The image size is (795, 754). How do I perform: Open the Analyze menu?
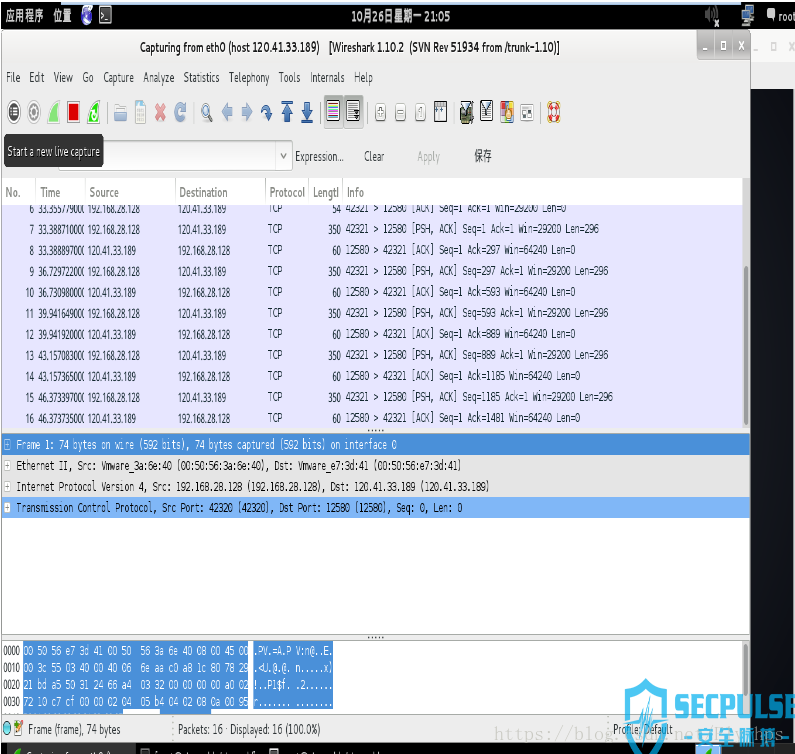[x=158, y=78]
